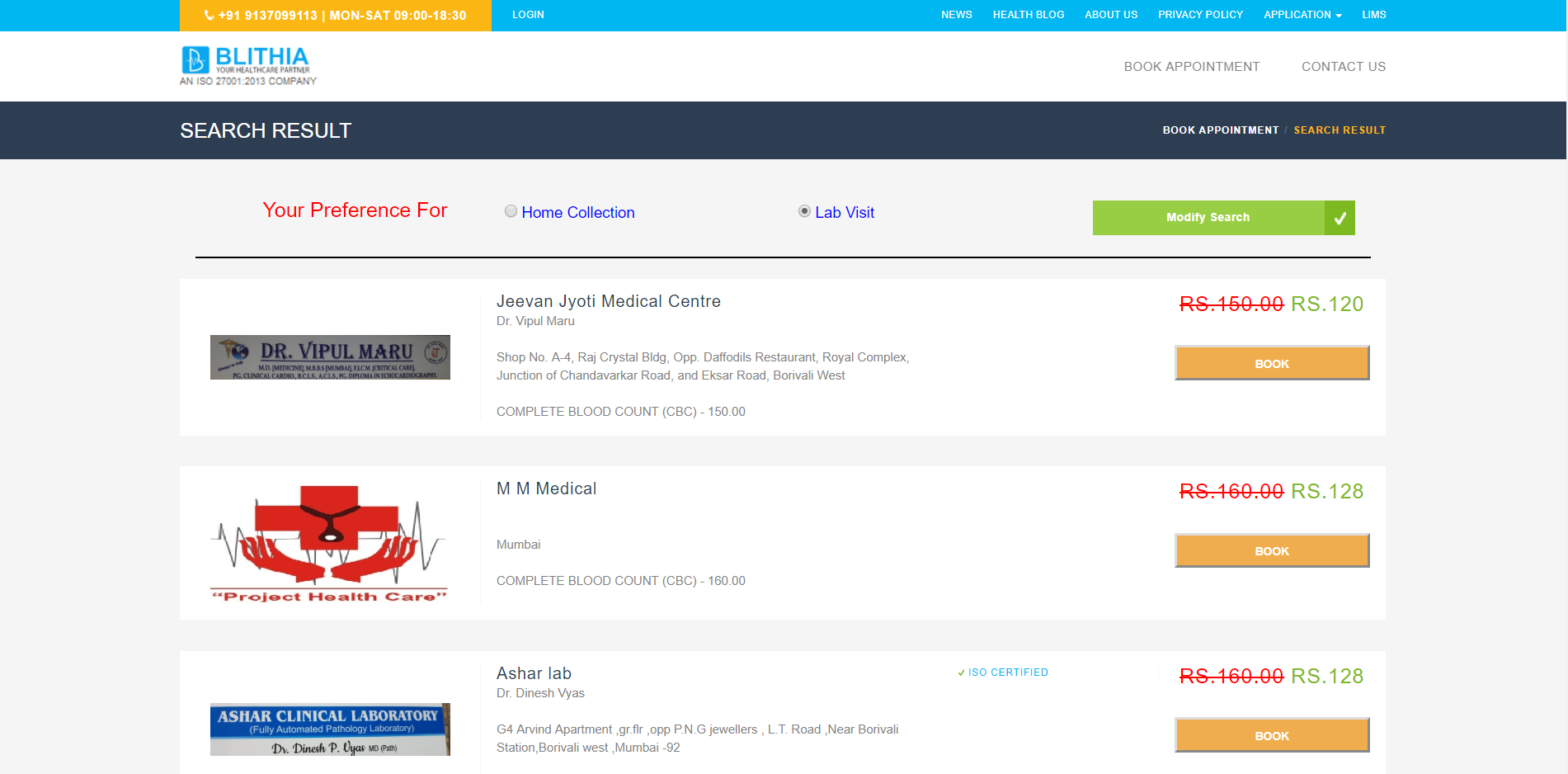Book M M Medical lab
Image resolution: width=1568 pixels, height=774 pixels.
[1272, 550]
